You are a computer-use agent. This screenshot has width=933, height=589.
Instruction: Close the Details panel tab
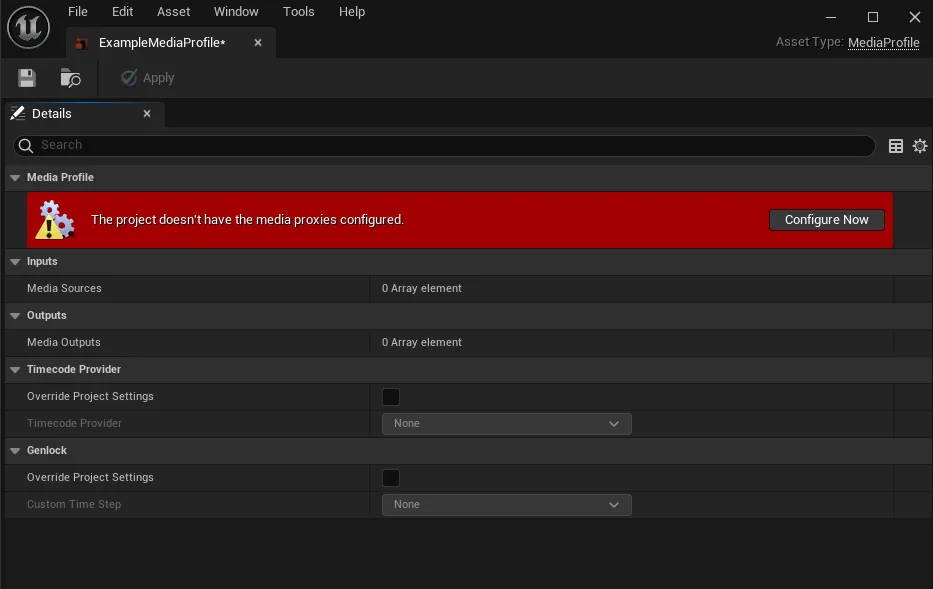[x=147, y=114]
